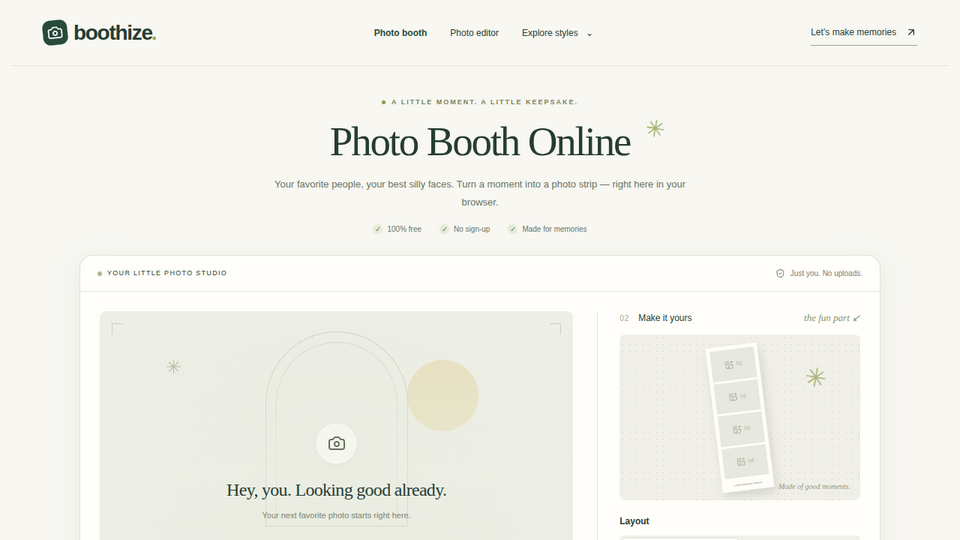The width and height of the screenshot is (960, 540).
Task: Click arrow icon beside Let's make memories
Action: click(910, 32)
